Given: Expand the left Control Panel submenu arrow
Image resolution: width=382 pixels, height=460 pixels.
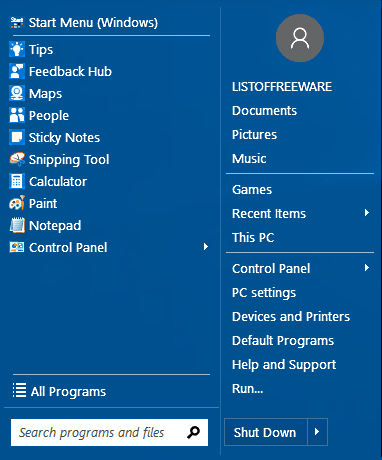Looking at the screenshot, I should (x=206, y=247).
